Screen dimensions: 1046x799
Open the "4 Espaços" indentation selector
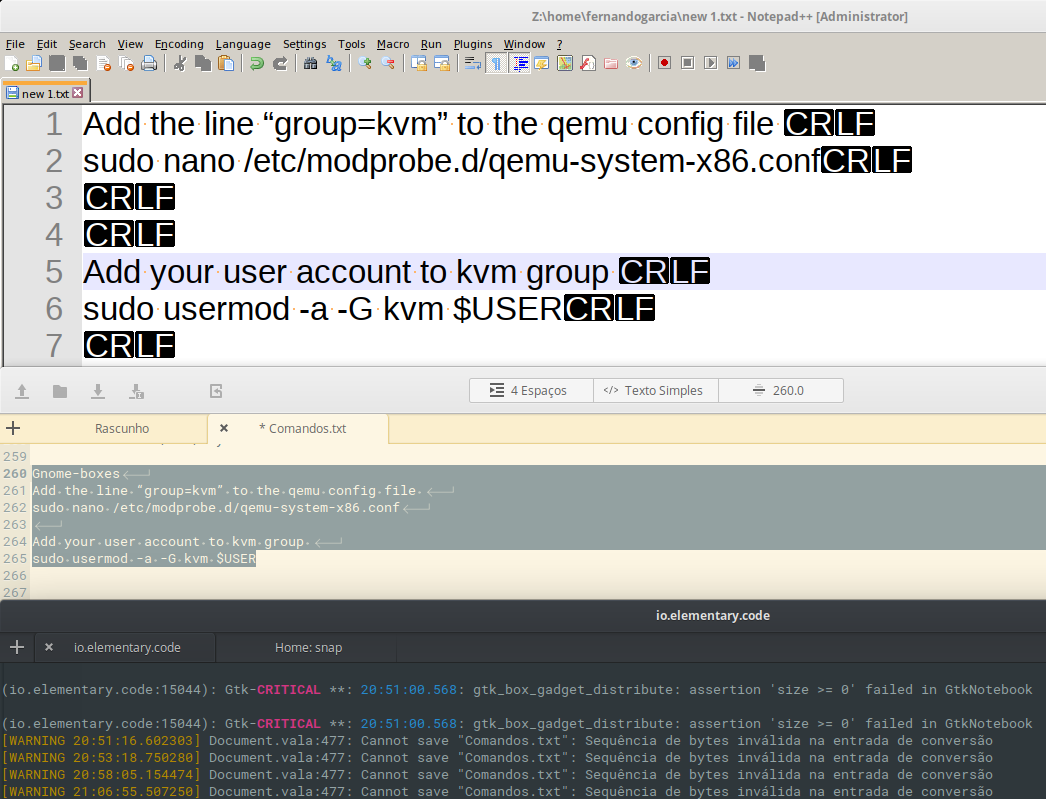click(531, 391)
